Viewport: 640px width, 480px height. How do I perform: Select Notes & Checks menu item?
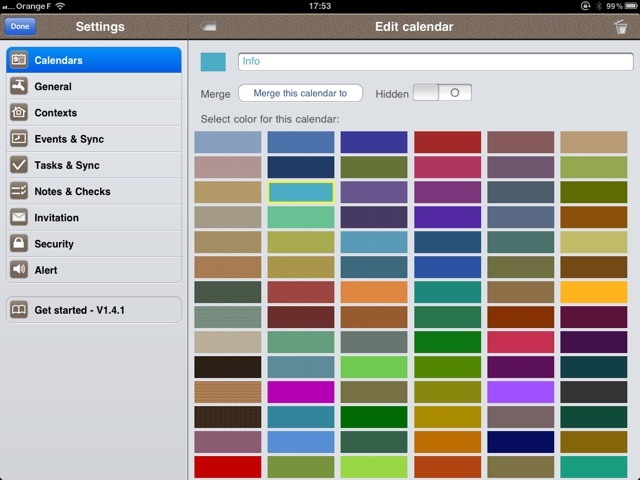click(x=94, y=191)
